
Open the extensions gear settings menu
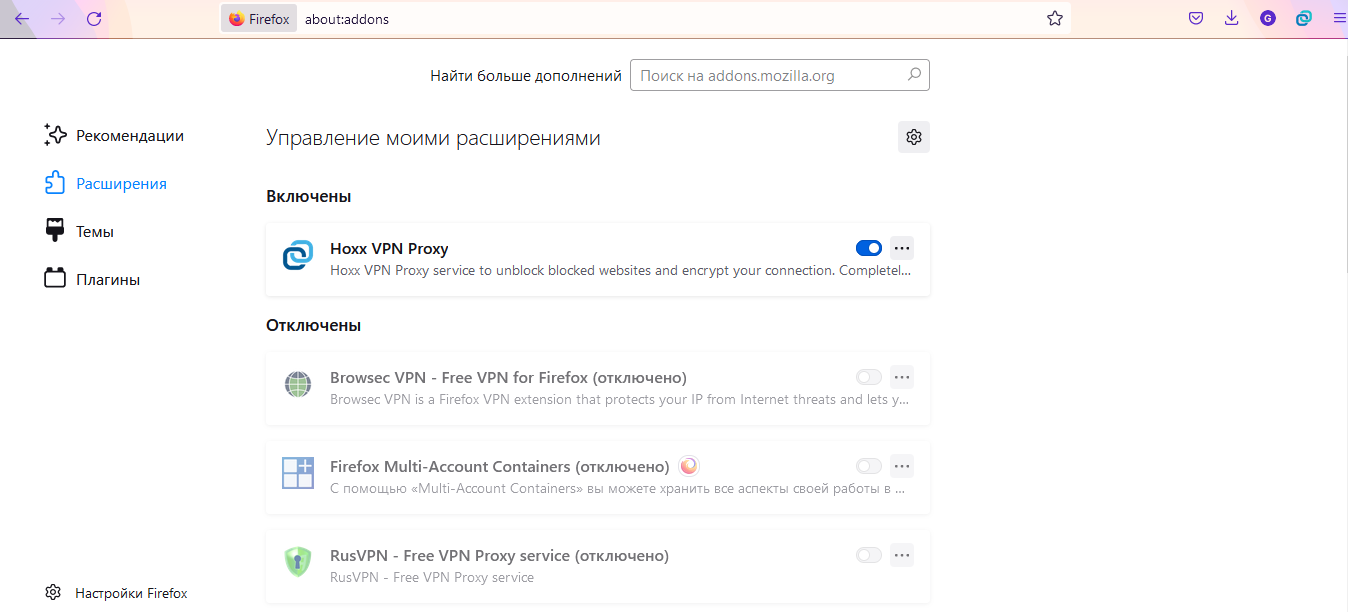point(914,137)
